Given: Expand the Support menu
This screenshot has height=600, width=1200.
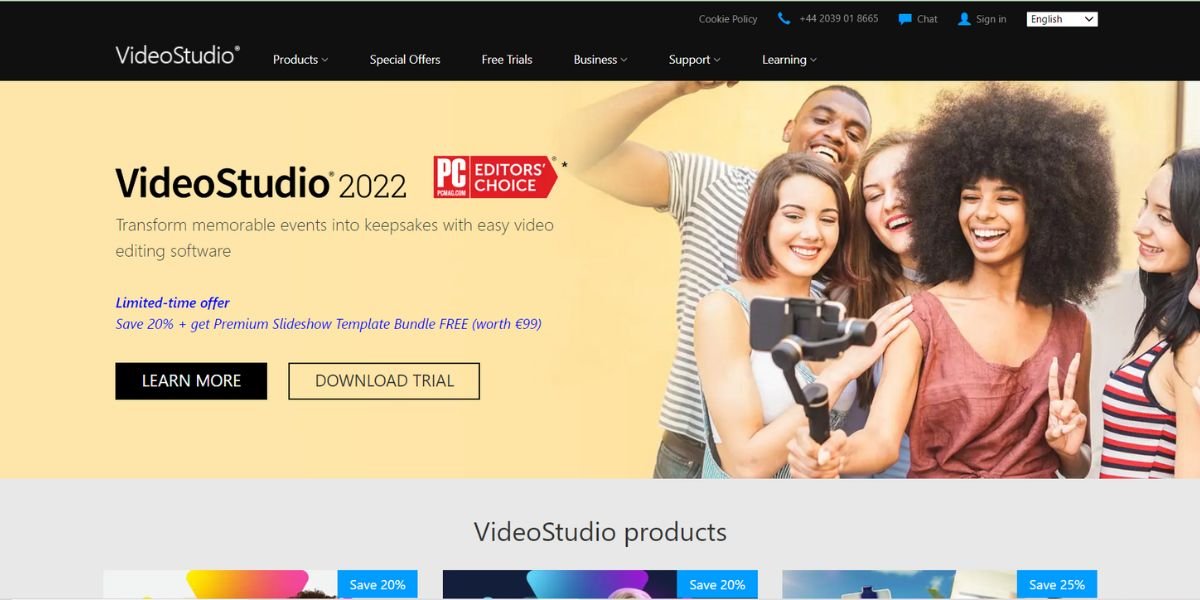Looking at the screenshot, I should pos(694,60).
